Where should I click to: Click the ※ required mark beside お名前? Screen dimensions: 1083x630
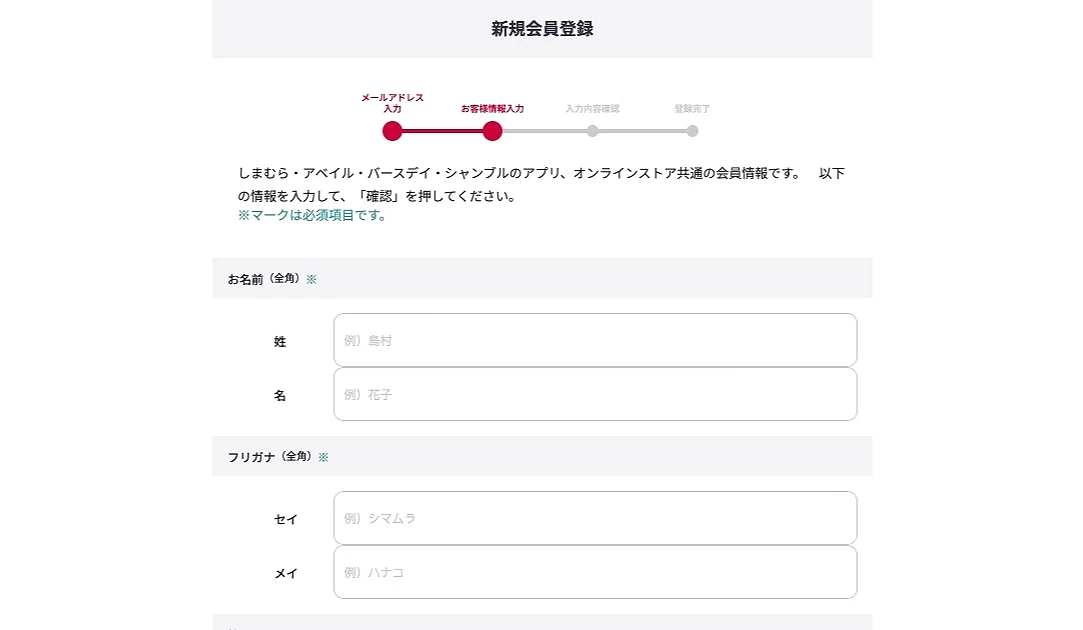click(x=311, y=279)
